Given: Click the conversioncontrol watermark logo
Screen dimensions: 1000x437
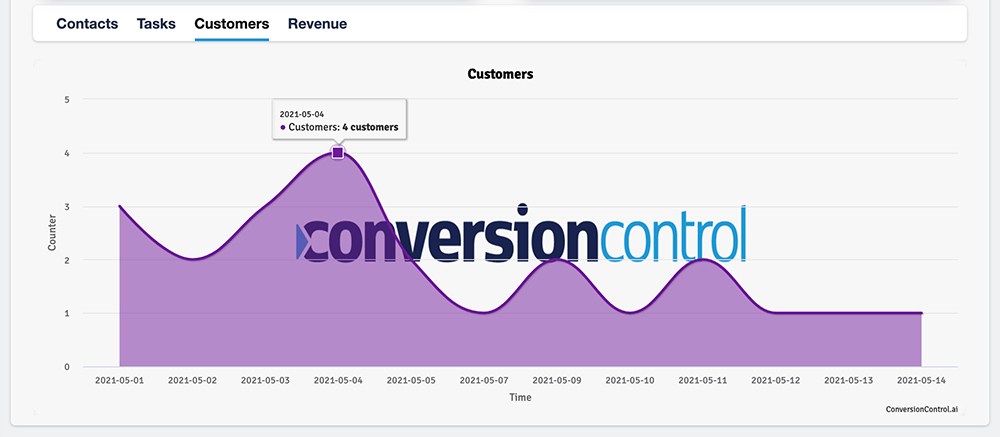Looking at the screenshot, I should pyautogui.click(x=522, y=235).
